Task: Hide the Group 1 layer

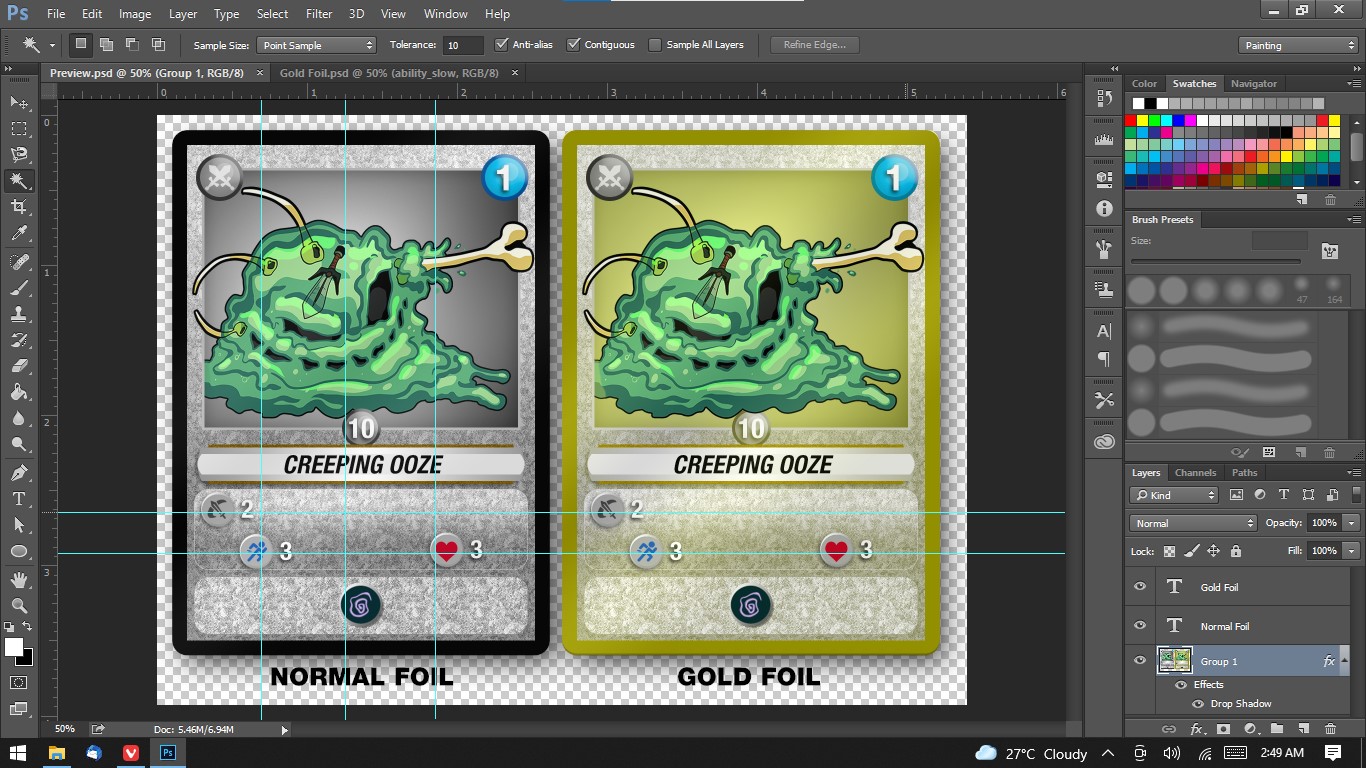Action: click(1140, 661)
